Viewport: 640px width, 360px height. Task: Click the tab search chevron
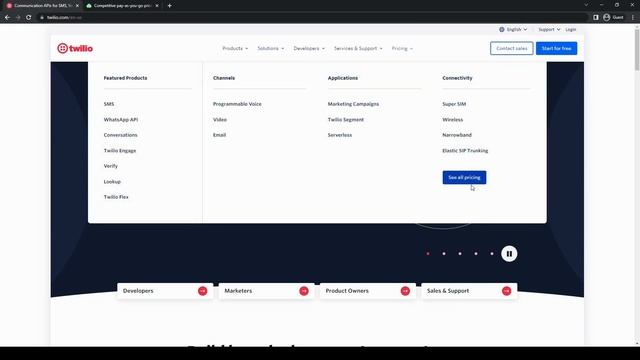pyautogui.click(x=586, y=5)
